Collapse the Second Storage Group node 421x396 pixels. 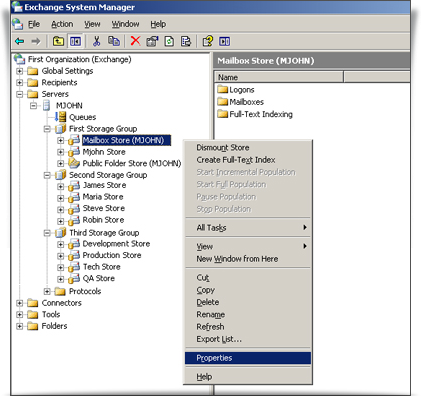[47, 175]
